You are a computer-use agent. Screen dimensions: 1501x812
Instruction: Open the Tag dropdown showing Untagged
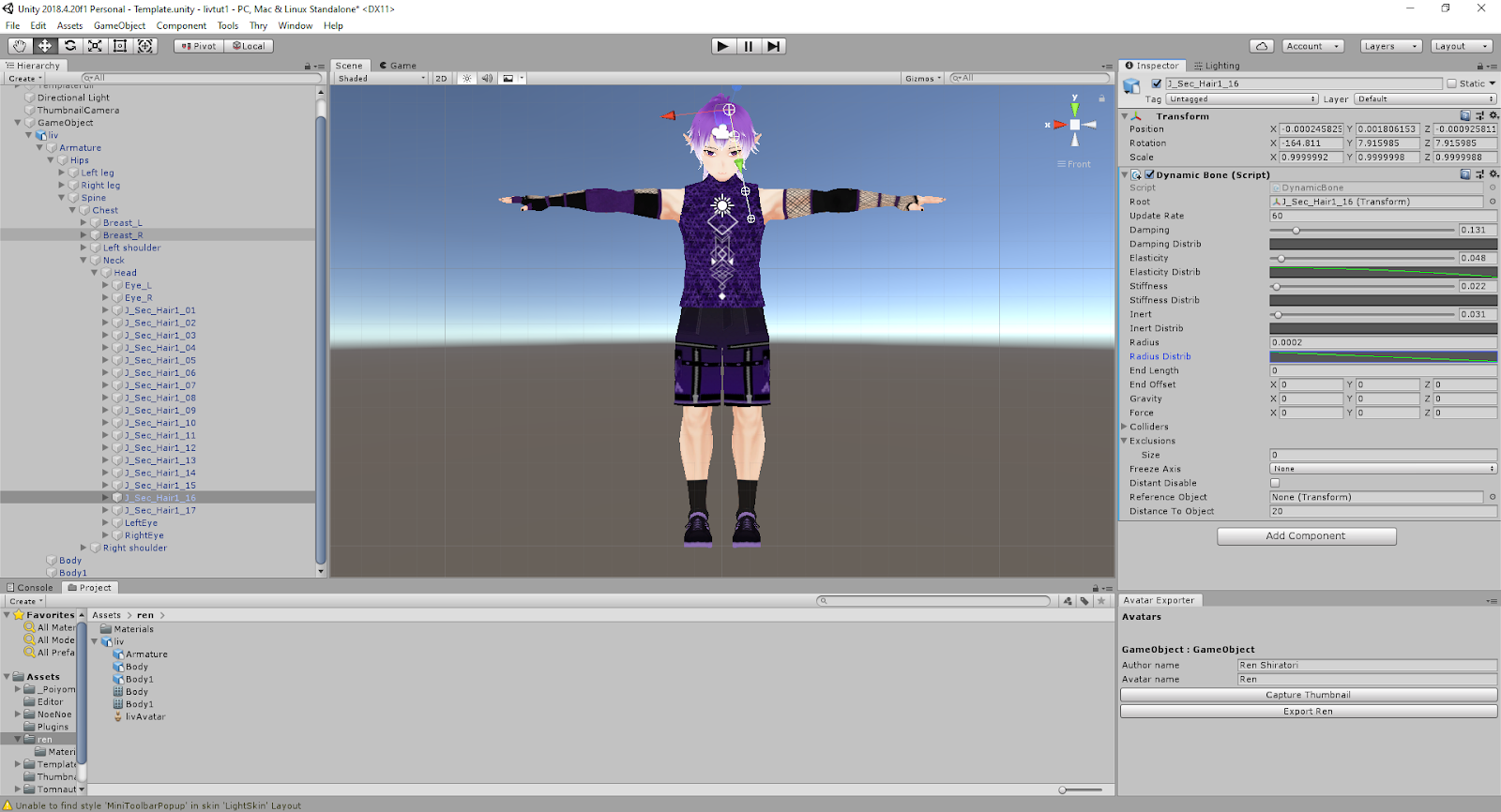(1242, 98)
